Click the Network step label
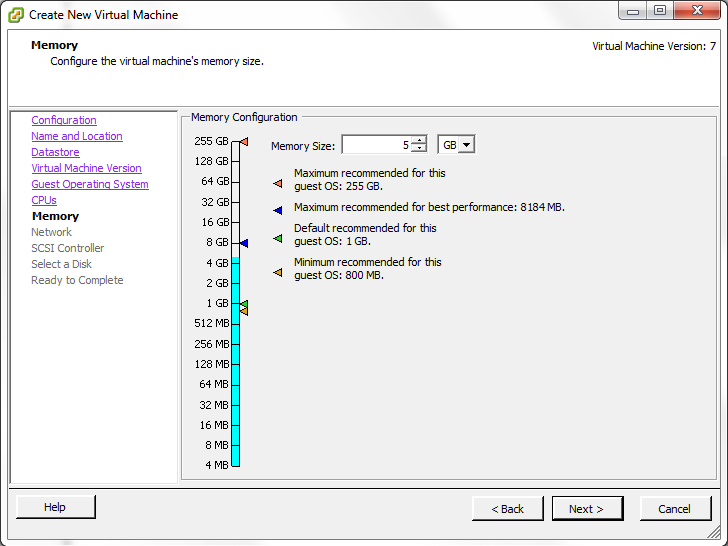 (52, 232)
